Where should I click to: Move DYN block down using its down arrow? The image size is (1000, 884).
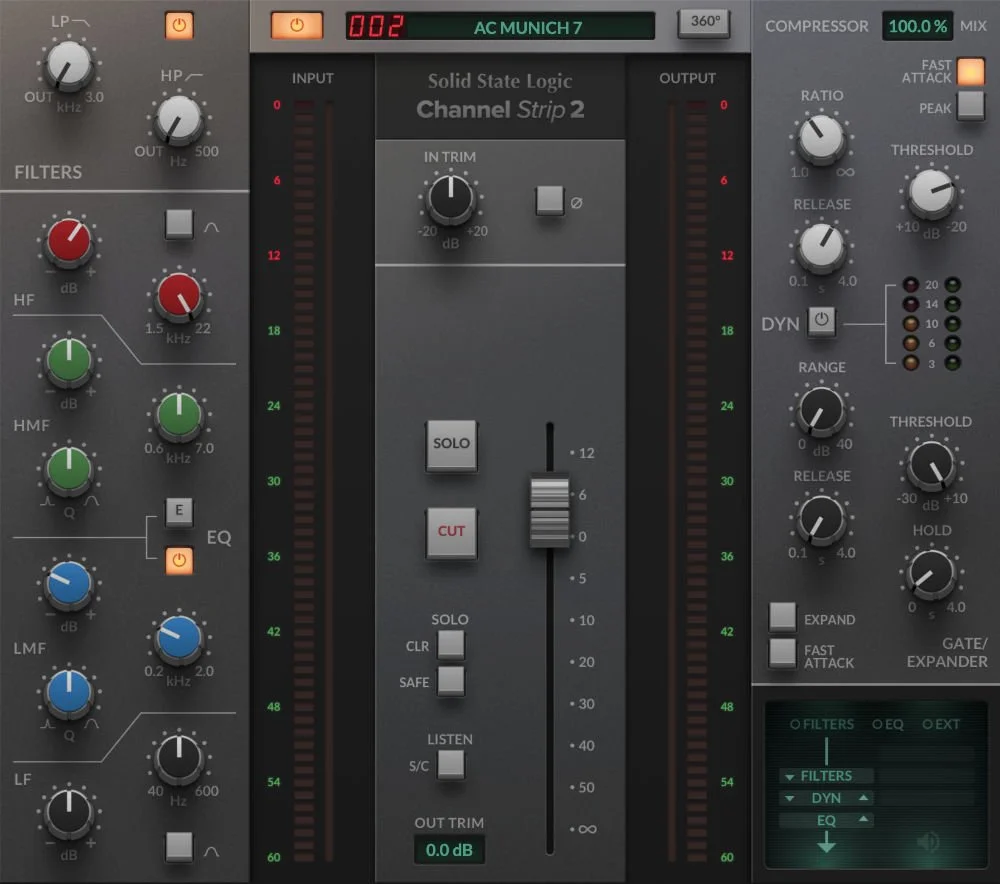pyautogui.click(x=790, y=799)
